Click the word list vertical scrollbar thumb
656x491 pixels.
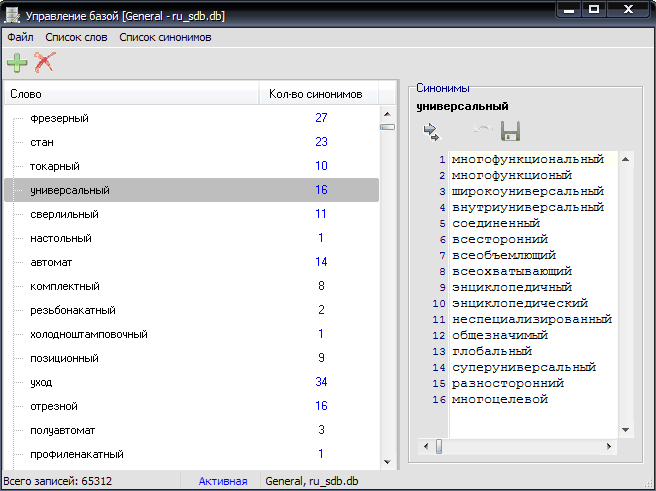coord(387,126)
